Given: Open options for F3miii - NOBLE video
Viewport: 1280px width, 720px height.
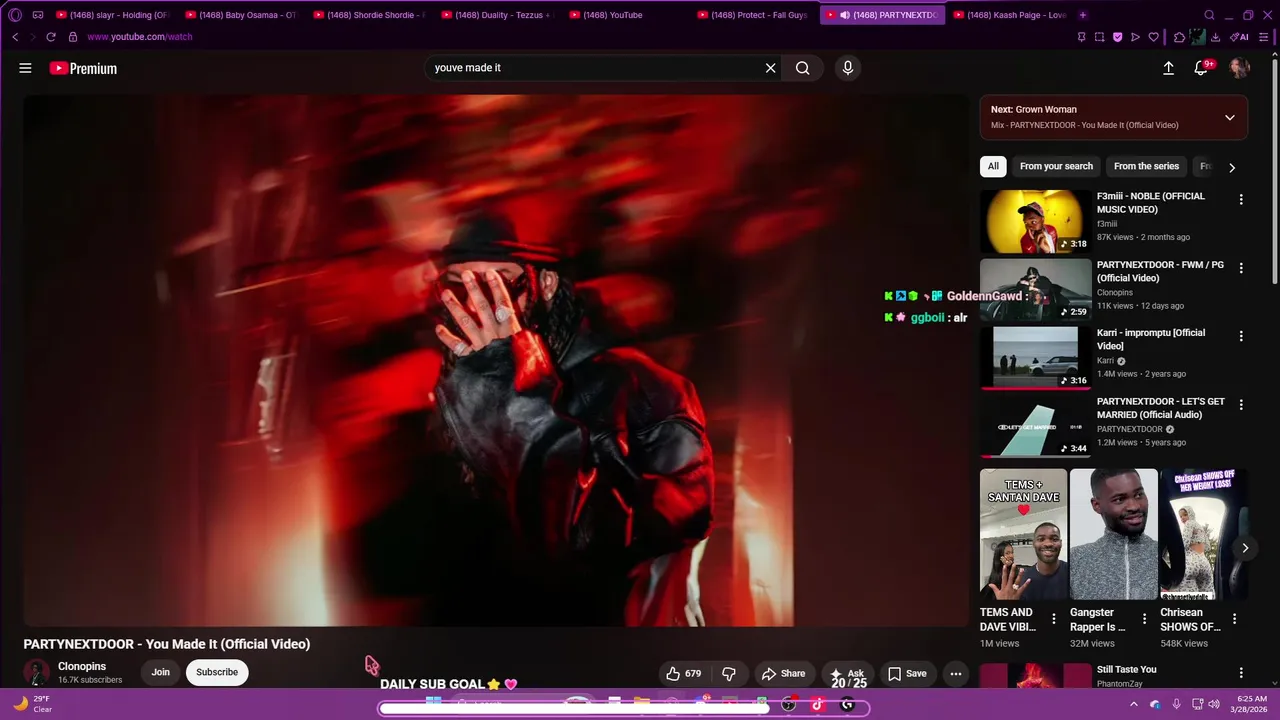Looking at the screenshot, I should point(1241,200).
